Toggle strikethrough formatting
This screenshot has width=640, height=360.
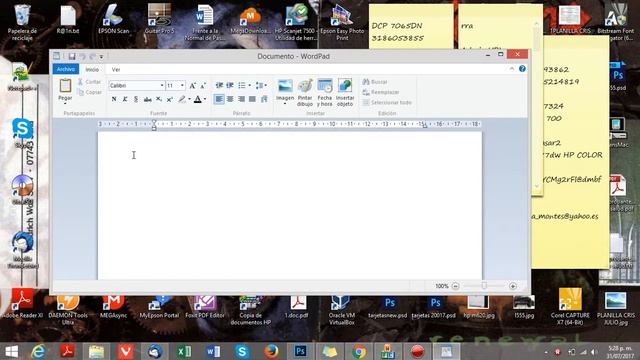click(x=147, y=99)
